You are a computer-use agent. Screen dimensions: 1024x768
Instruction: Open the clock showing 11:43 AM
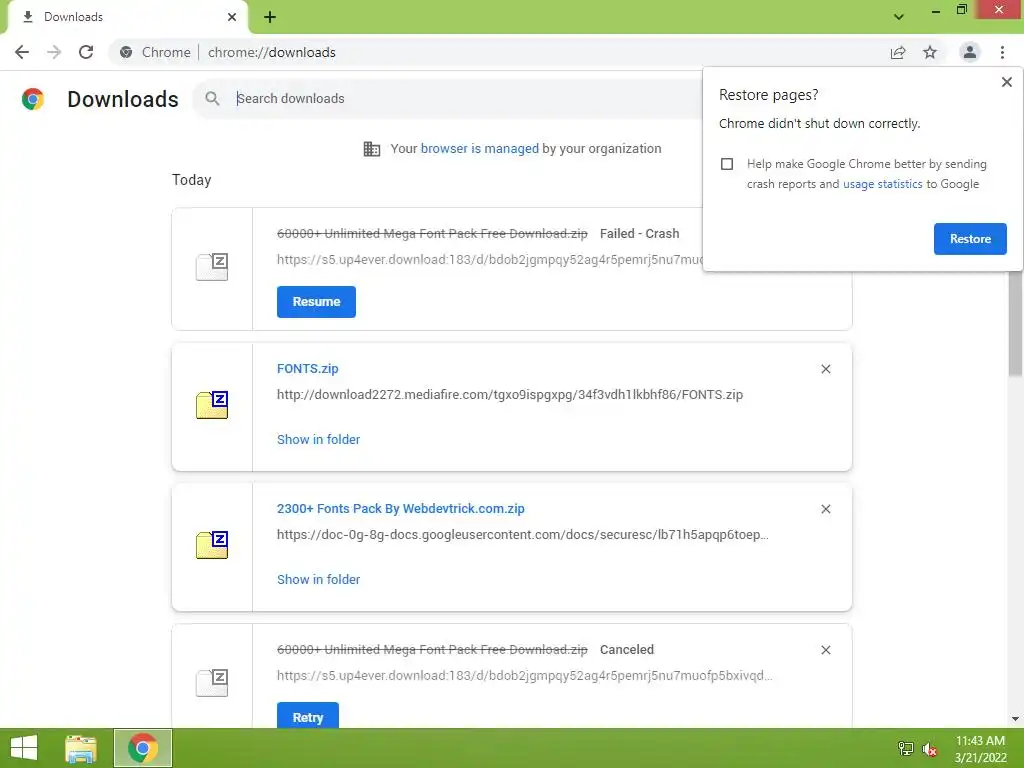[980, 749]
